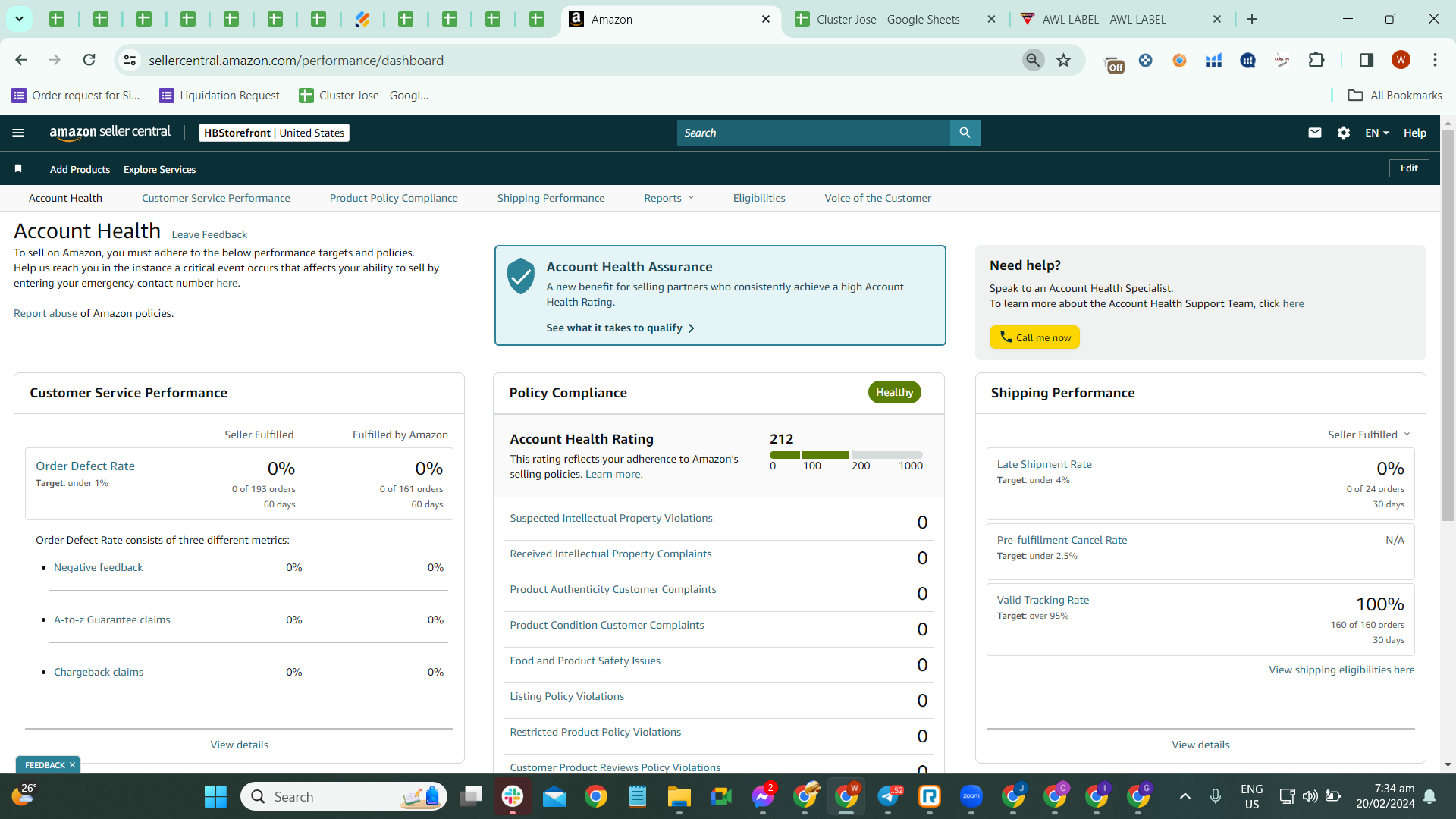Toggle the Chrome side panel icon
The height and width of the screenshot is (819, 1456).
(1367, 60)
